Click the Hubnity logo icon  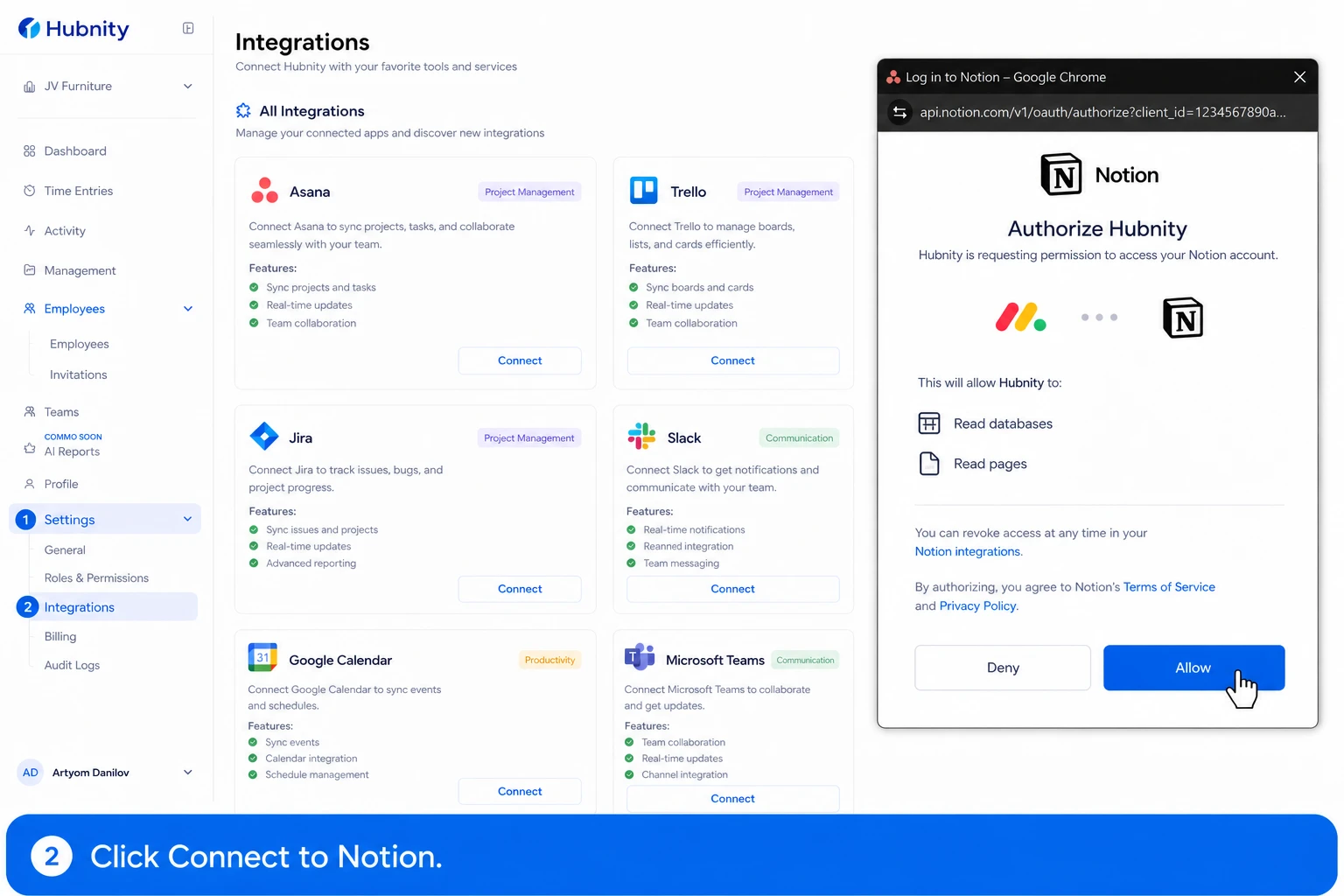29,29
